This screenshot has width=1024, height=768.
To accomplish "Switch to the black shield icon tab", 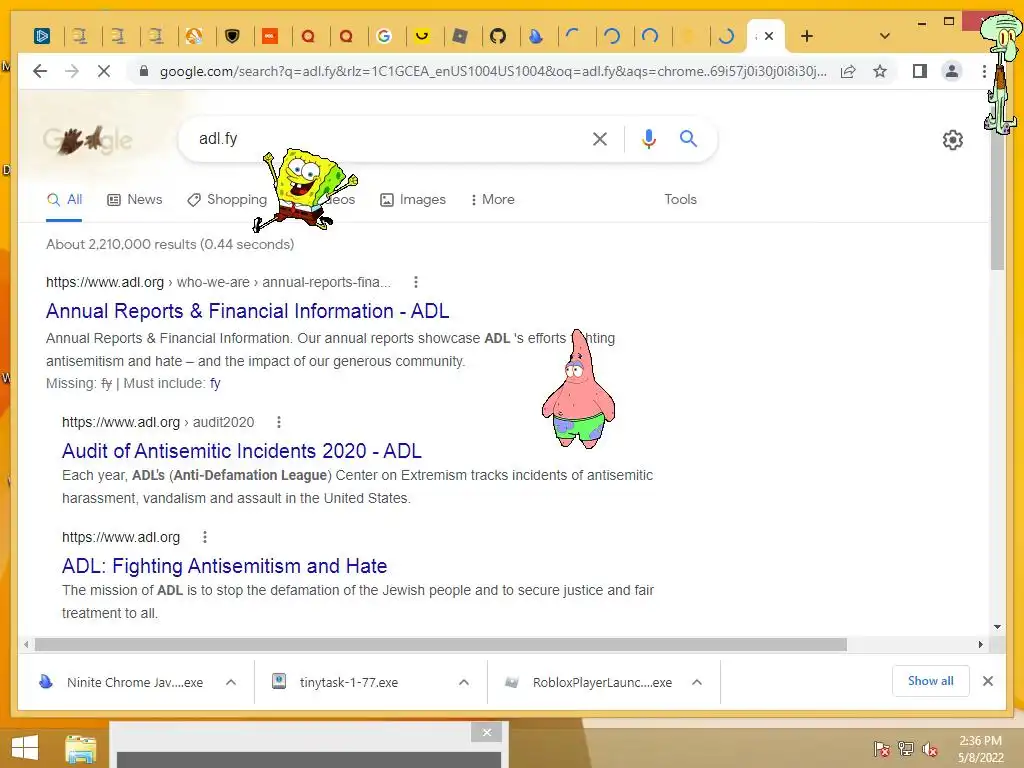I will pos(232,36).
